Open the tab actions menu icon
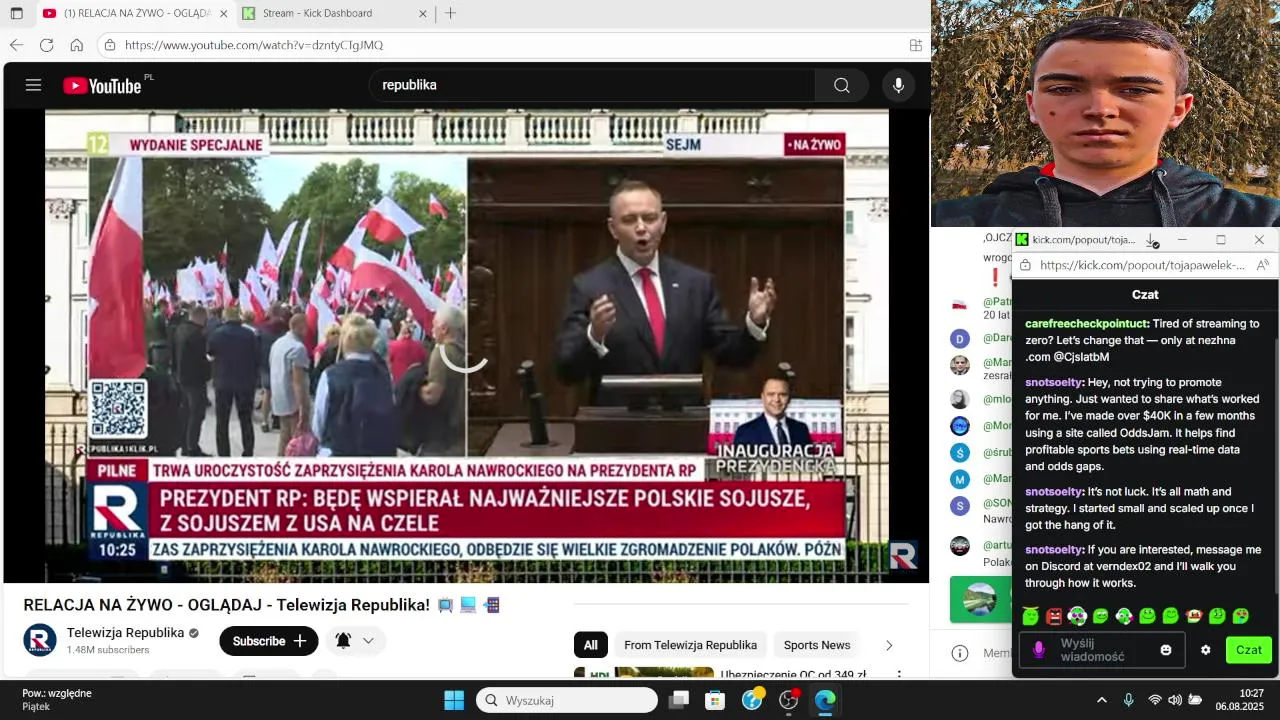The height and width of the screenshot is (720, 1280). pyautogui.click(x=16, y=13)
